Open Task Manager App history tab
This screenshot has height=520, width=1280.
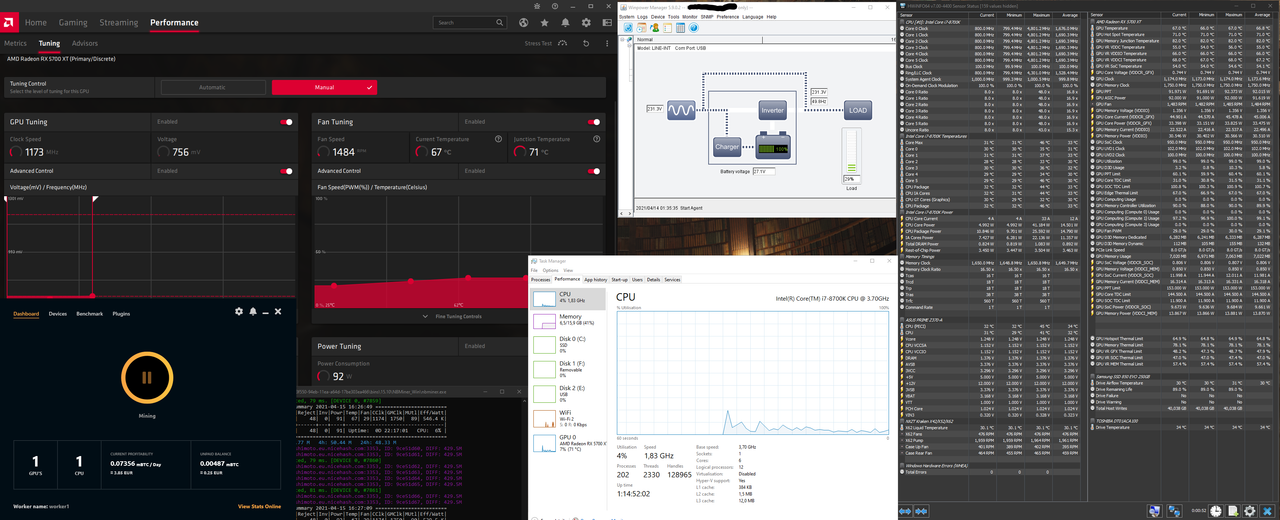tap(595, 280)
